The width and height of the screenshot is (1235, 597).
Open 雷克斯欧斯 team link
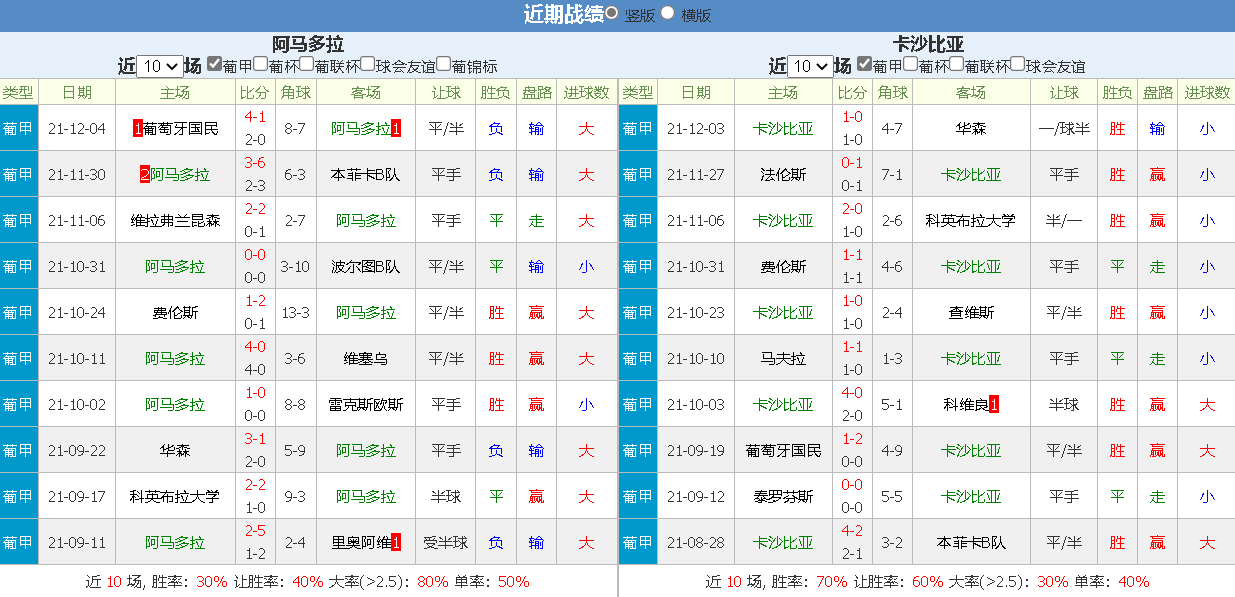click(365, 405)
